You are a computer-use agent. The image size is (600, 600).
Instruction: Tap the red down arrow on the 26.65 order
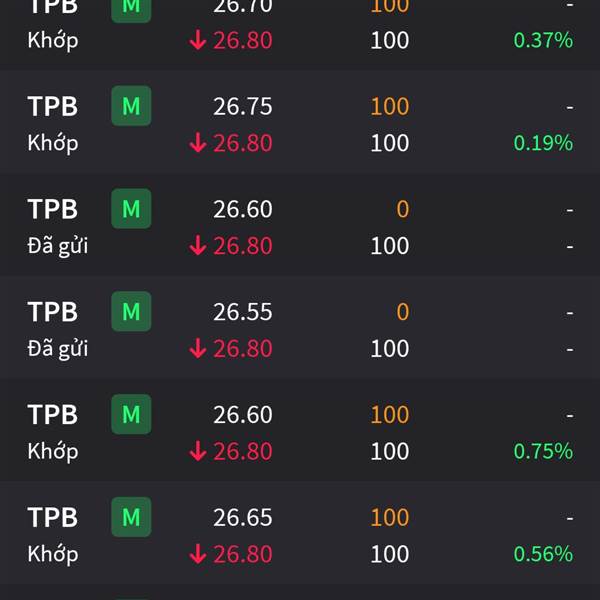click(x=198, y=554)
